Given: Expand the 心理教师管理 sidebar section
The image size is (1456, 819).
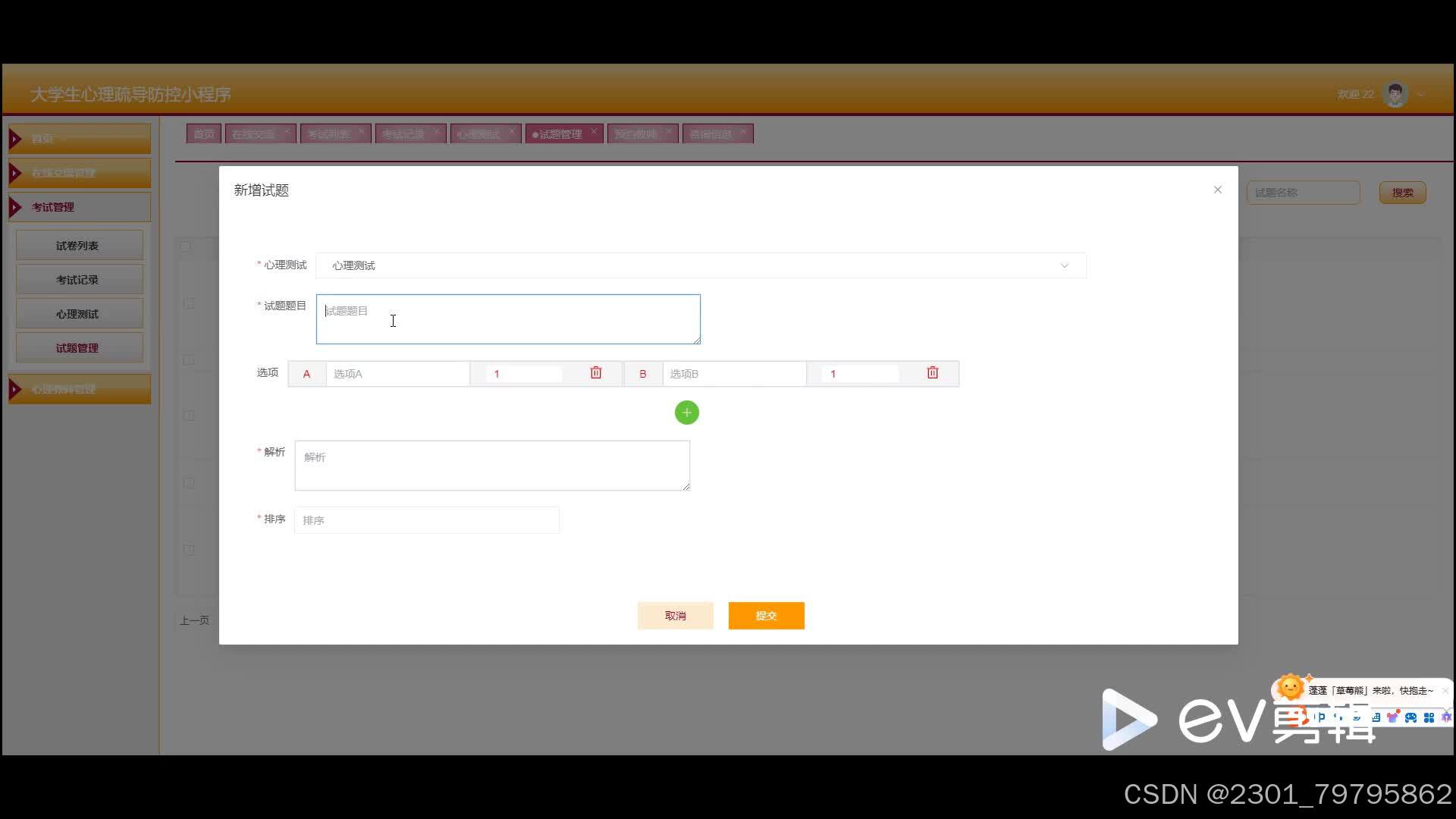Looking at the screenshot, I should (x=79, y=389).
